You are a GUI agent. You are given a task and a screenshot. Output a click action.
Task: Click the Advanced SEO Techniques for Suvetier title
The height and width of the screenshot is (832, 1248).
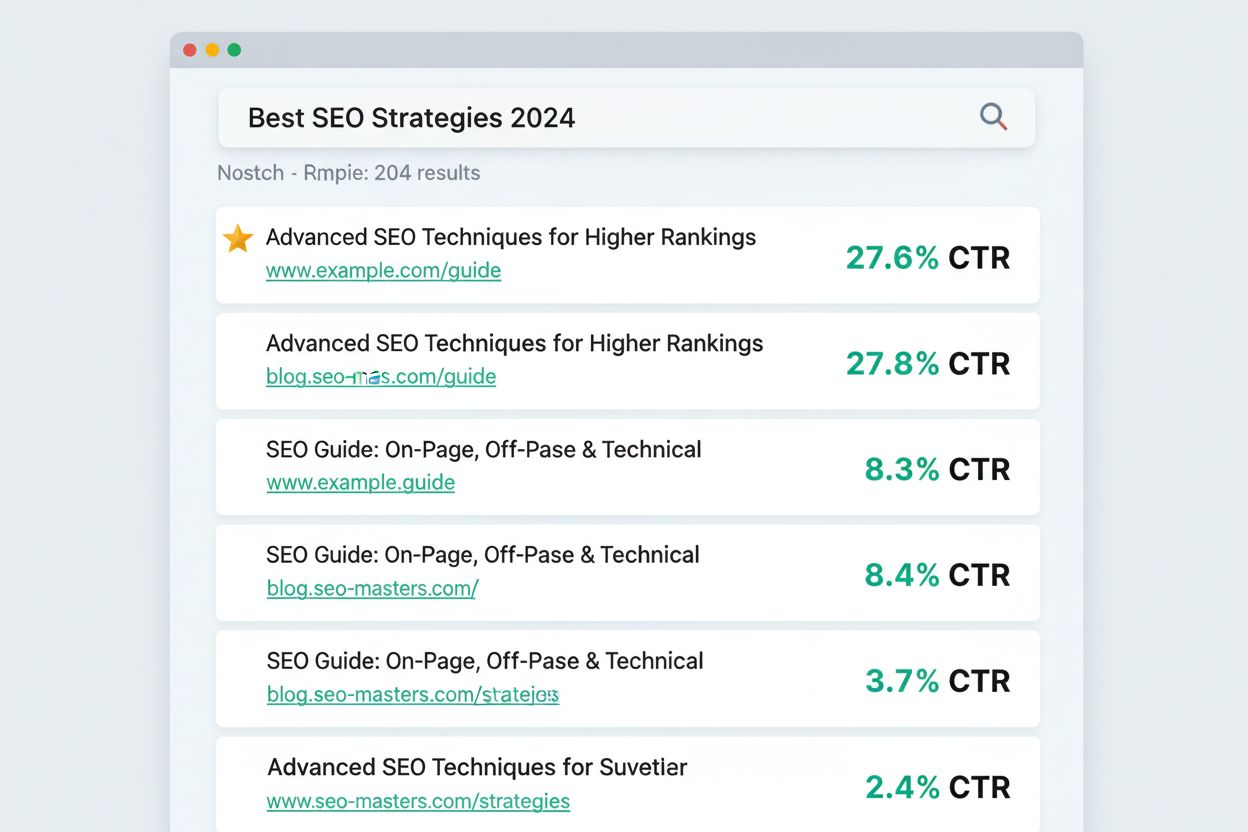point(476,767)
